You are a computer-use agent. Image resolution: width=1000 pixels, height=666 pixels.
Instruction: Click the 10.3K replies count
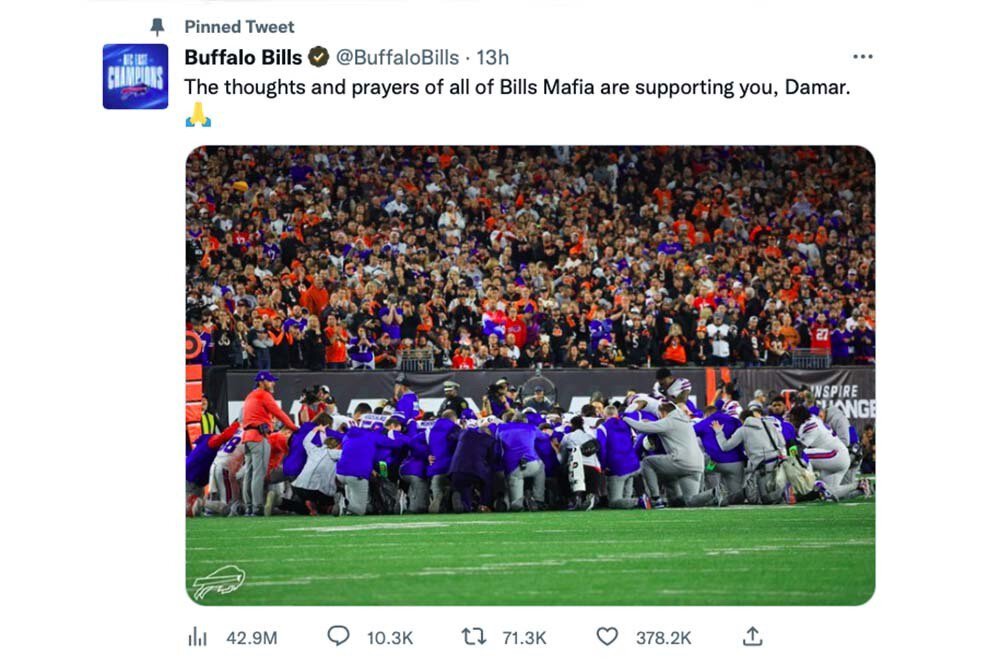click(x=390, y=637)
